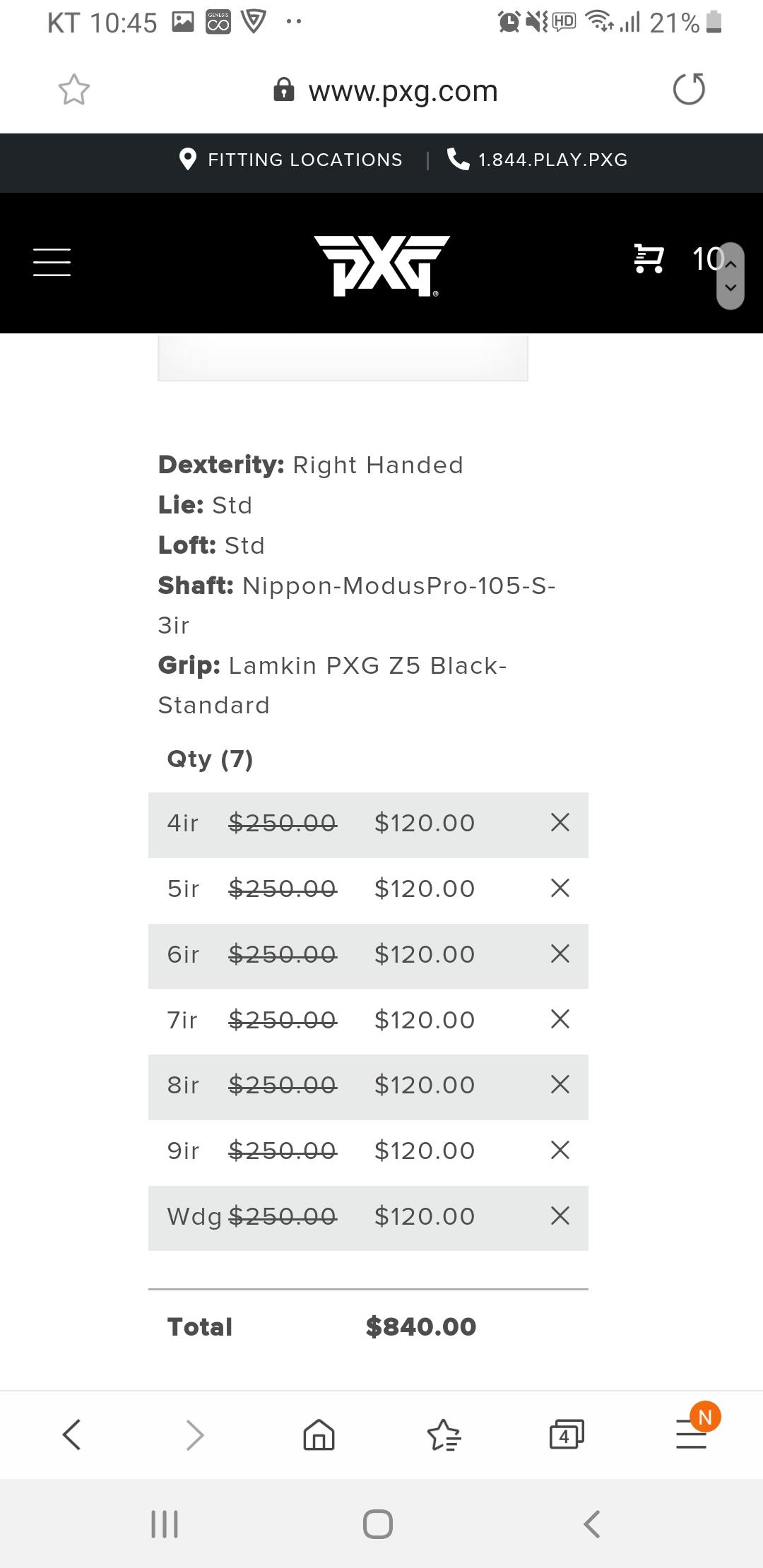Call 1.844.PLAY.PXG phone link

pos(538,160)
